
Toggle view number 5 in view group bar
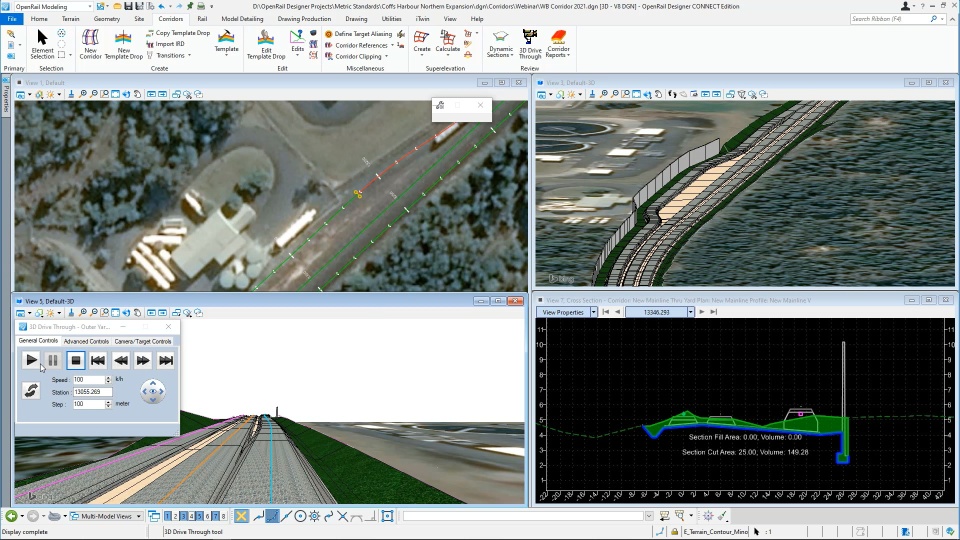tap(199, 516)
